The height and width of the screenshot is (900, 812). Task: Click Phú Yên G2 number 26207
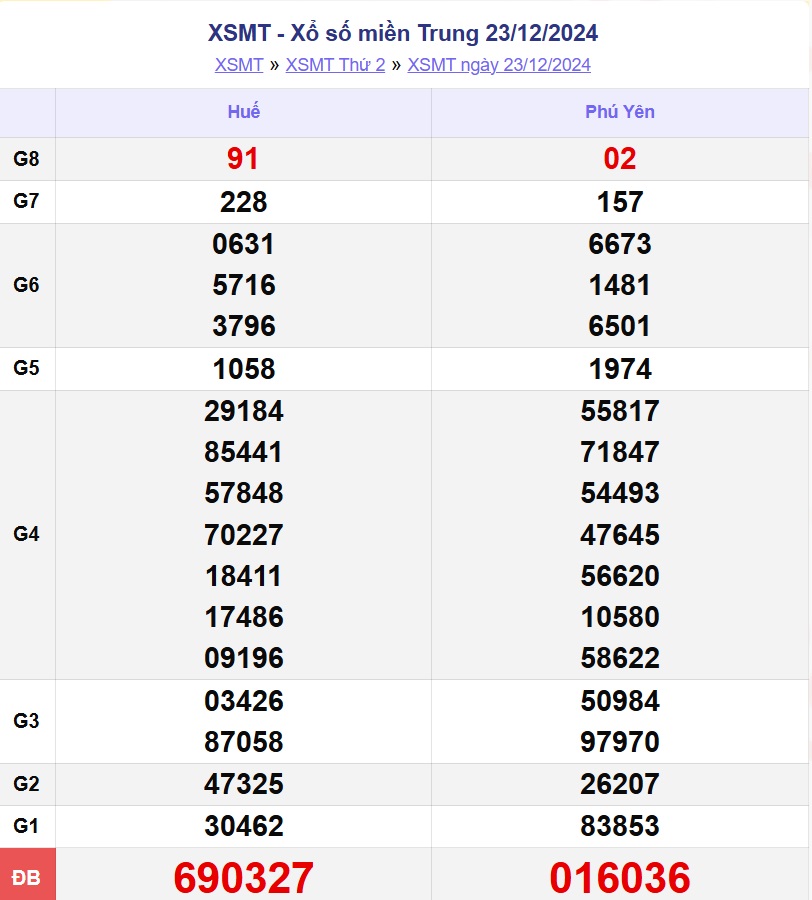(x=620, y=784)
